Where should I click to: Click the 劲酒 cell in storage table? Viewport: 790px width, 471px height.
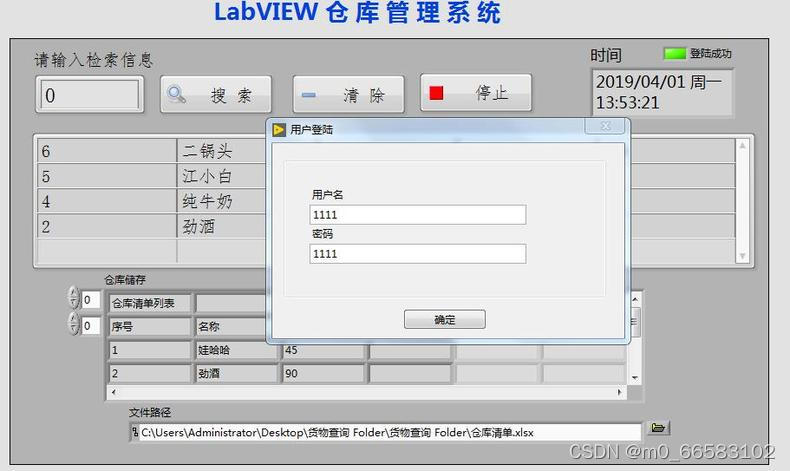click(236, 373)
